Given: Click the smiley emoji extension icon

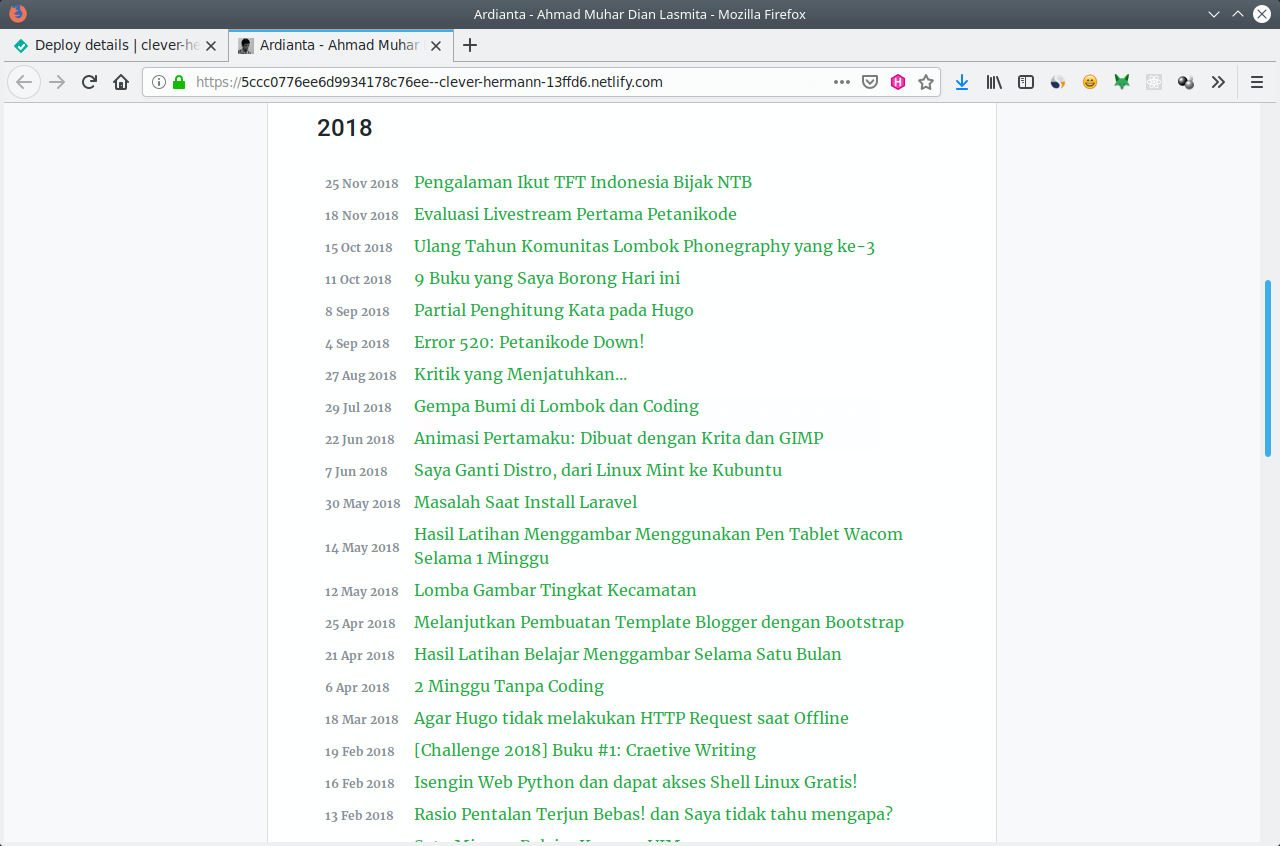Looking at the screenshot, I should click(x=1090, y=82).
